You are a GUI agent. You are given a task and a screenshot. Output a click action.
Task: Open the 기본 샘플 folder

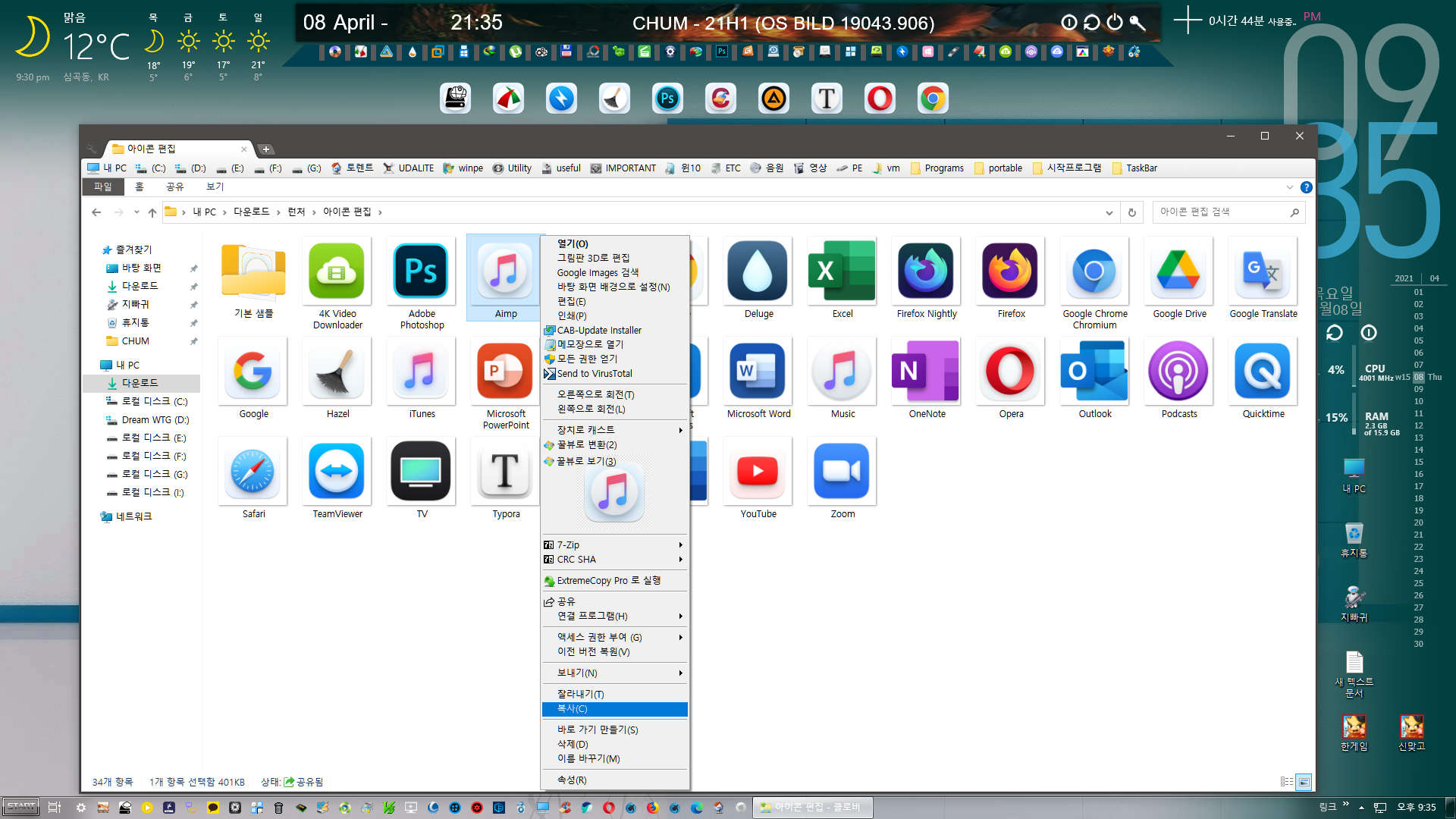[x=253, y=278]
